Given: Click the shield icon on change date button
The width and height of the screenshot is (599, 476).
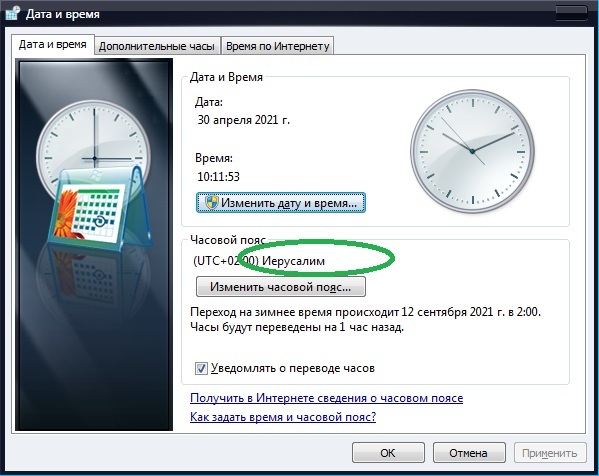Looking at the screenshot, I should point(211,202).
